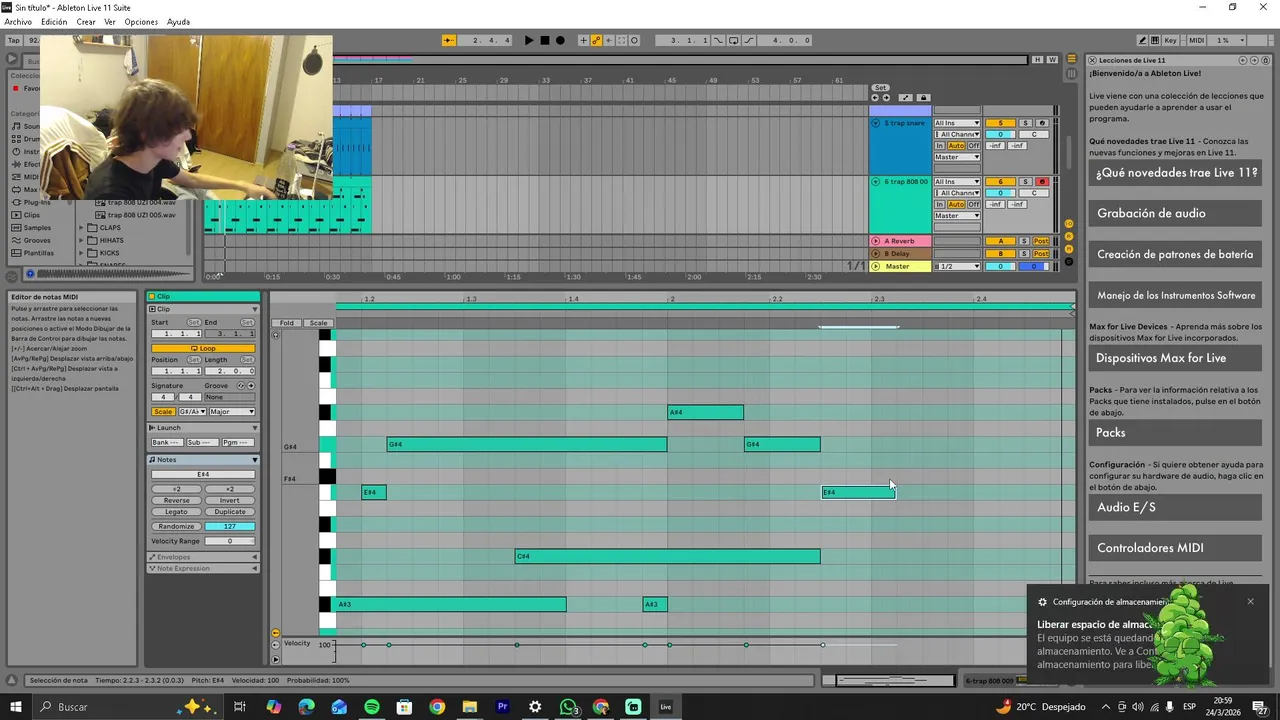The image size is (1280, 720).
Task: Toggle MIDI Map Mode switch
Action: pos(1197,40)
